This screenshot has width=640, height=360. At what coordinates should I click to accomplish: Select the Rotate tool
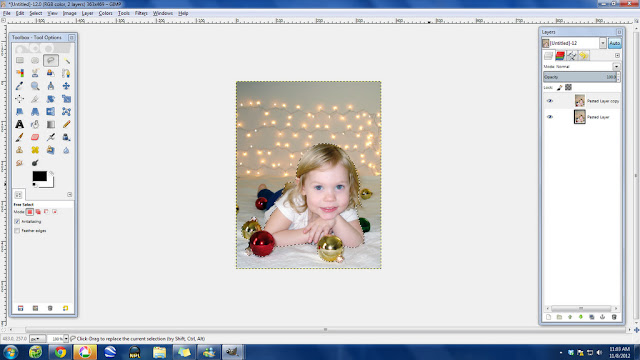click(51, 99)
